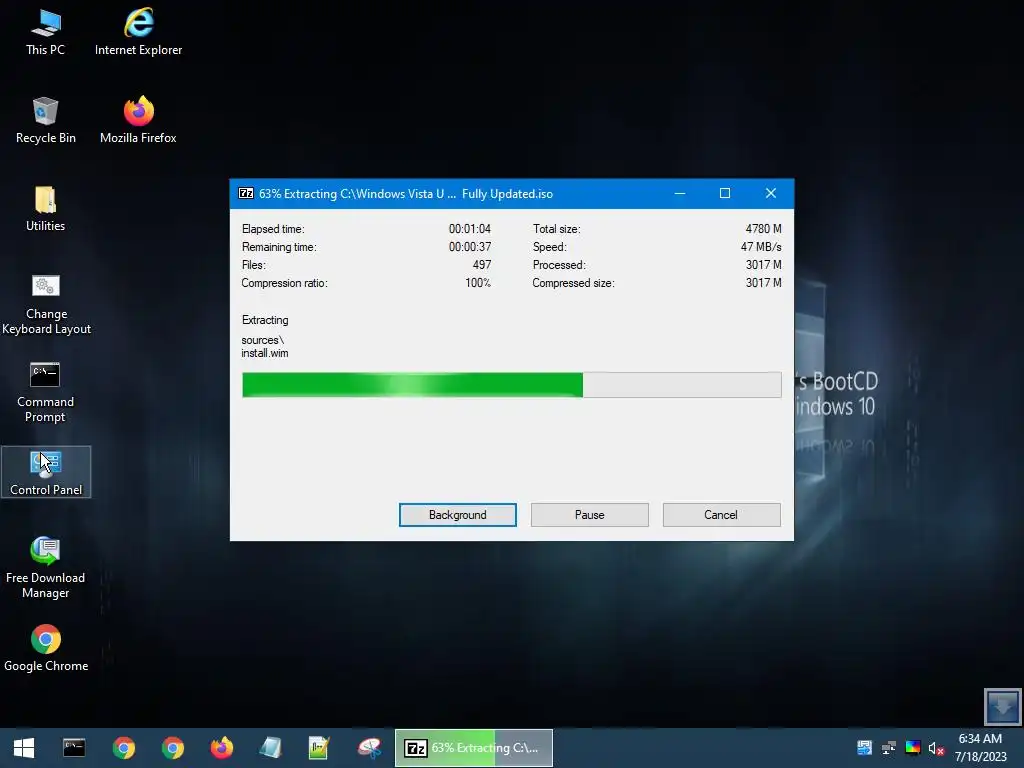Click the elapsed time value 00:01:04

coord(470,229)
